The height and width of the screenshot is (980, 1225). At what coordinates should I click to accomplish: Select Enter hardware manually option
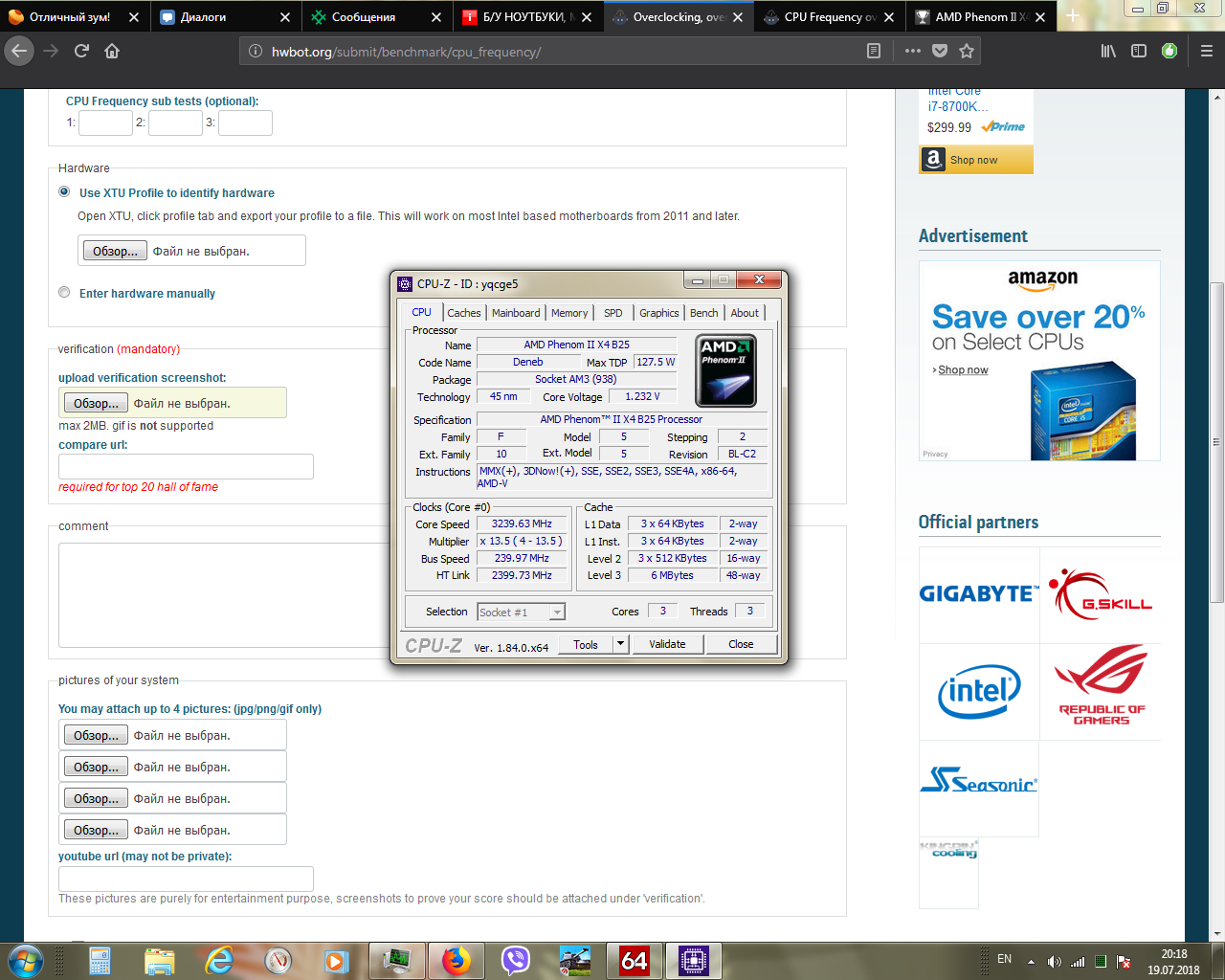[x=64, y=292]
